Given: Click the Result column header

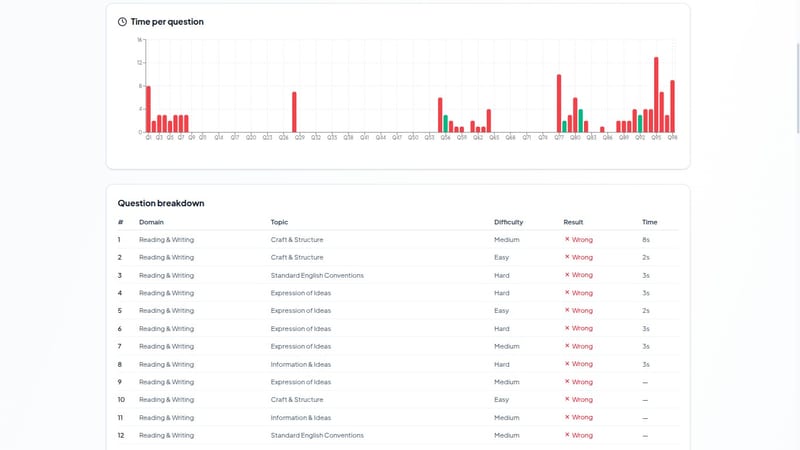Looking at the screenshot, I should (x=573, y=222).
